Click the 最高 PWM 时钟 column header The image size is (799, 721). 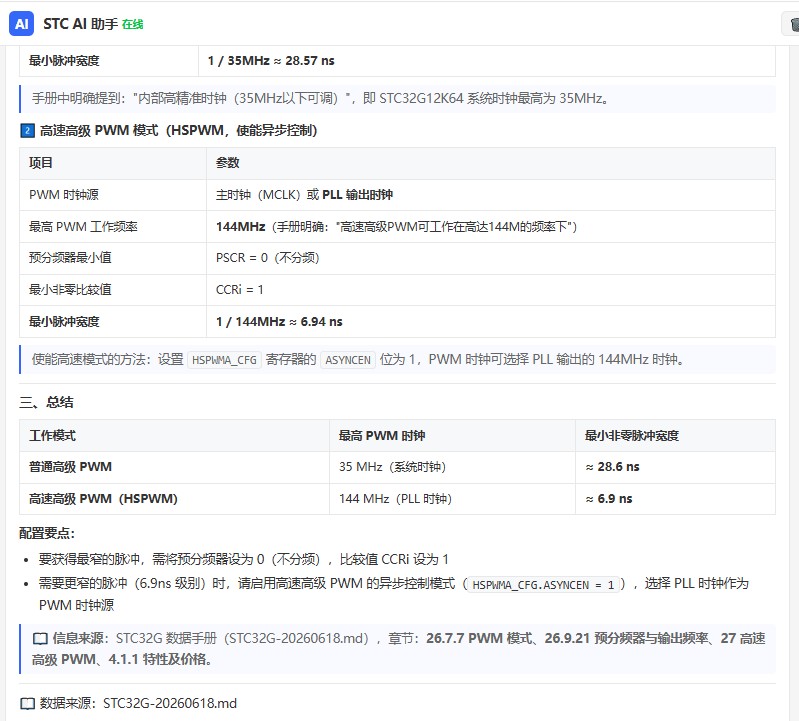pyautogui.click(x=382, y=436)
